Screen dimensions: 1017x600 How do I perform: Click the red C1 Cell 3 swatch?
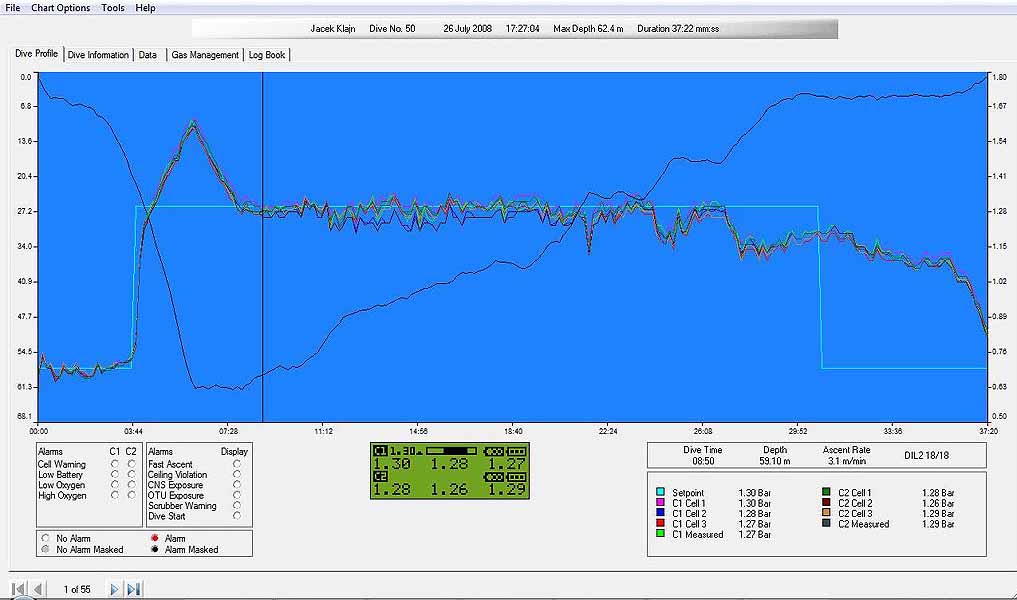tap(660, 523)
